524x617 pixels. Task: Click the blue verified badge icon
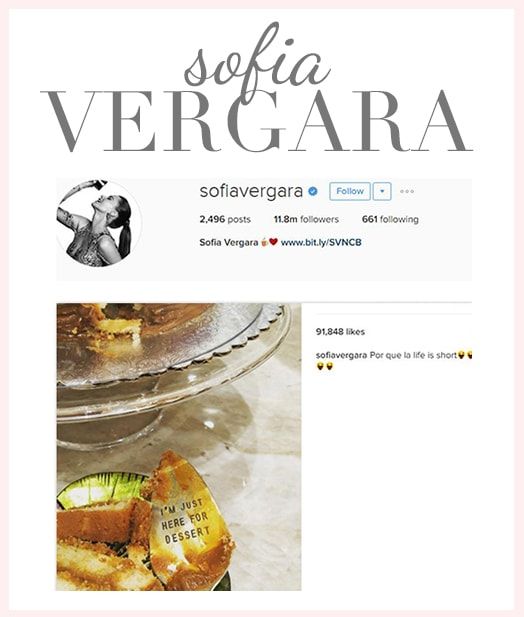(313, 192)
